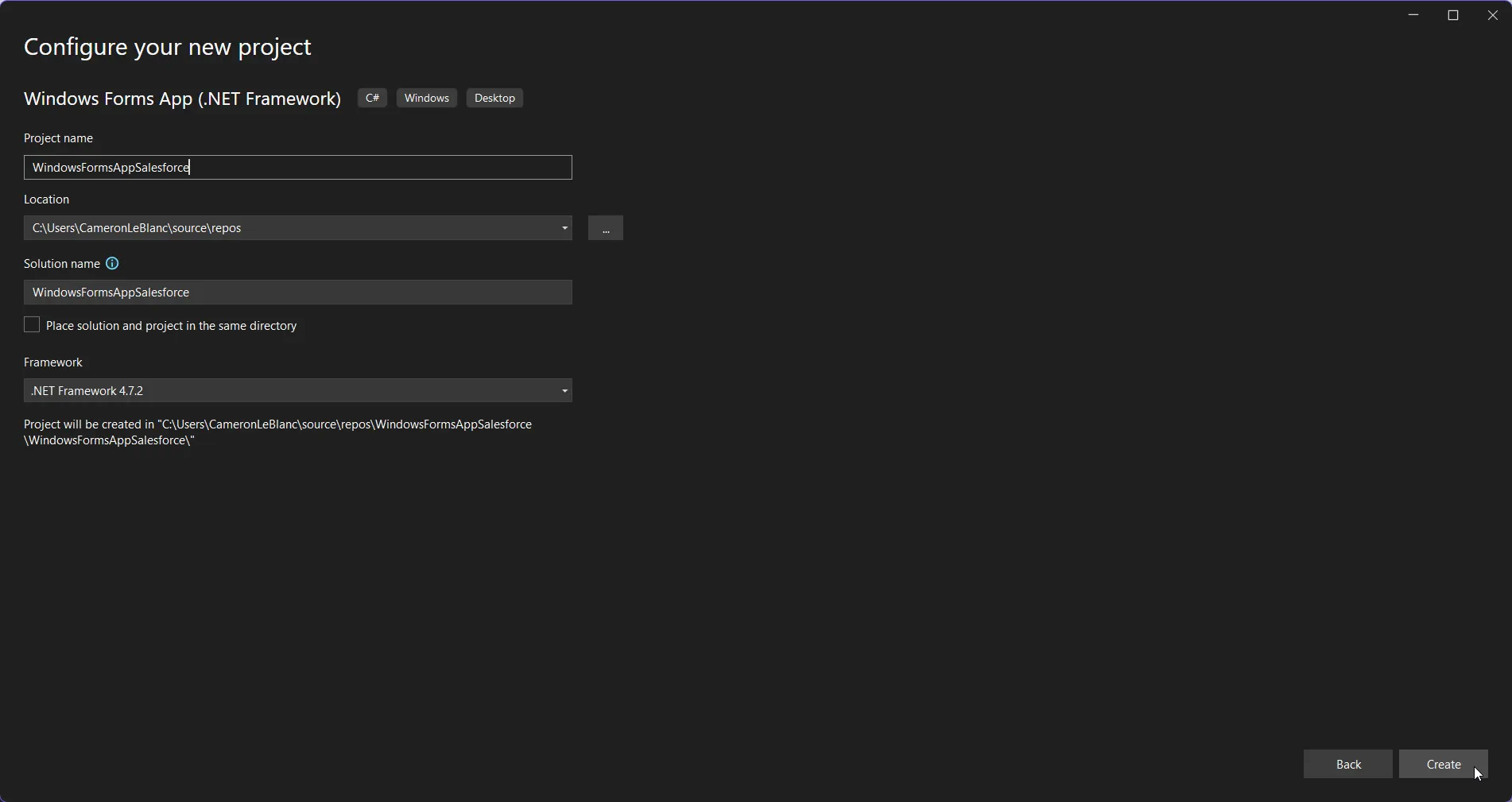1512x802 pixels.
Task: Minimize the project configuration window
Action: 1413,15
